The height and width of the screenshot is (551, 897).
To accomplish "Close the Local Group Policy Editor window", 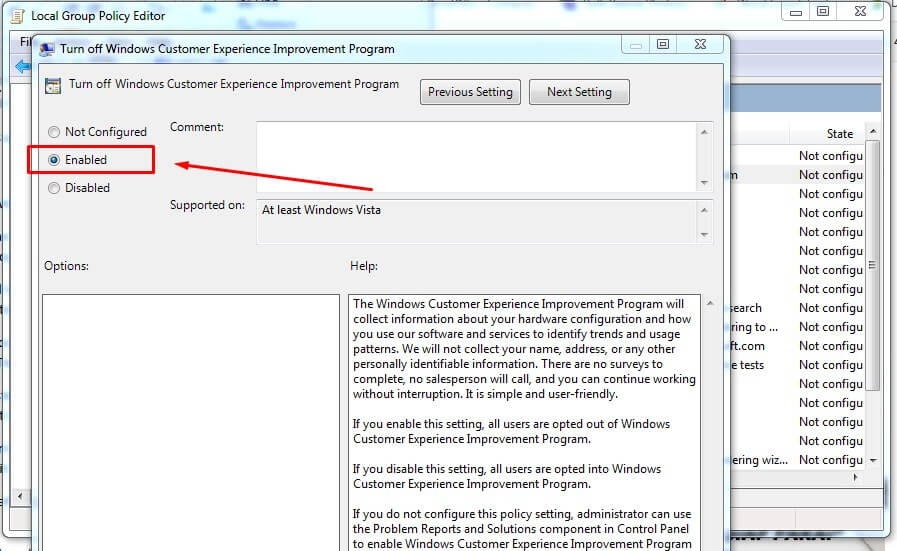I will [x=860, y=11].
